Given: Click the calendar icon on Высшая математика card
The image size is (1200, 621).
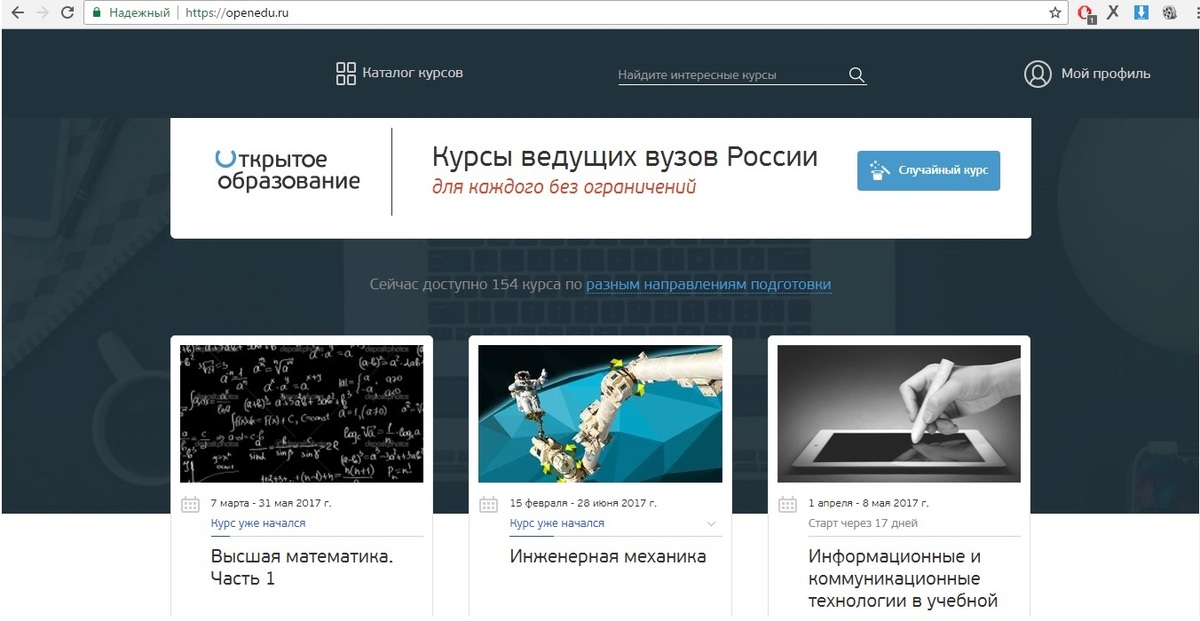Looking at the screenshot, I should (190, 504).
